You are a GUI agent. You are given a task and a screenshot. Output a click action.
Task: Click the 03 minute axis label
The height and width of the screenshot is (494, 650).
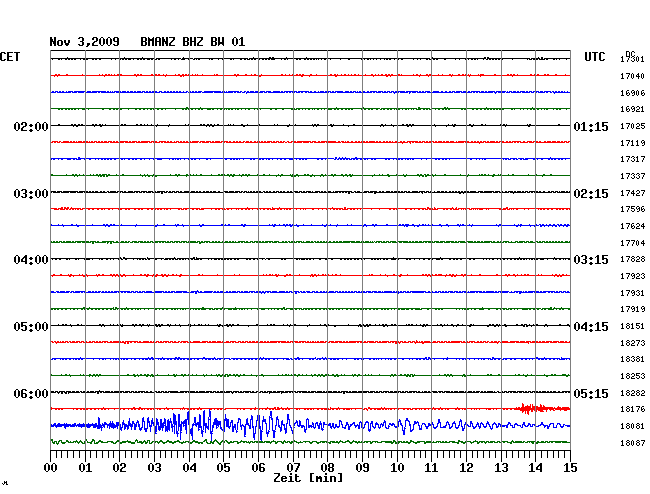click(154, 468)
